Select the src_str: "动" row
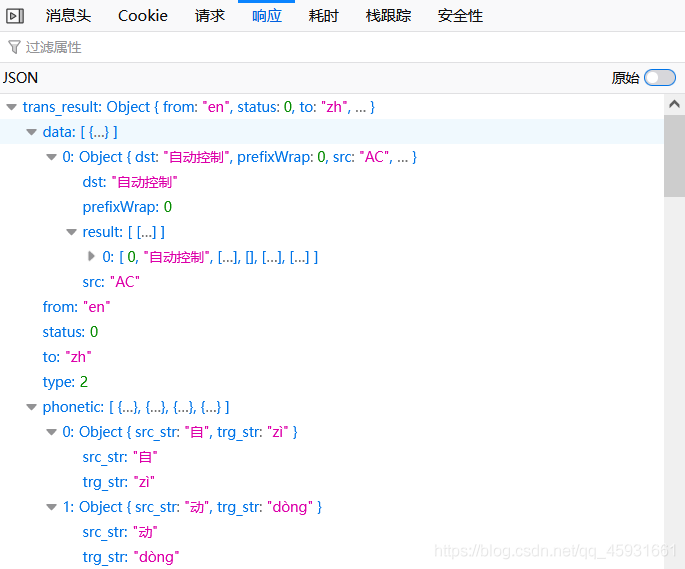 click(x=332, y=532)
